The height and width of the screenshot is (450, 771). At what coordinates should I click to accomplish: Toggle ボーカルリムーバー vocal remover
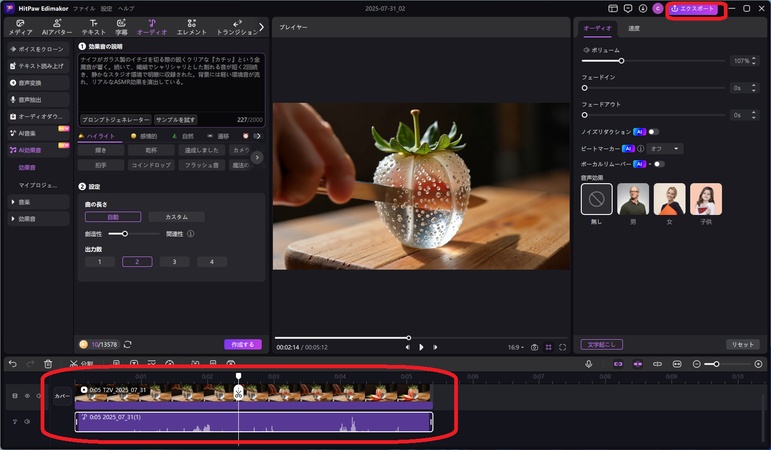[x=659, y=164]
